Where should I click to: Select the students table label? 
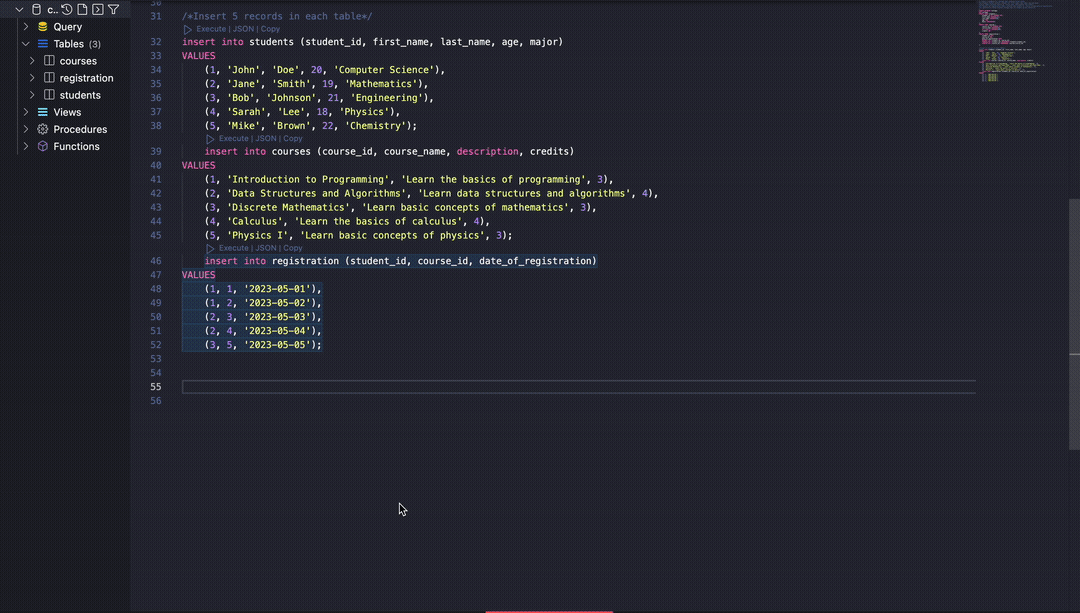[x=80, y=95]
